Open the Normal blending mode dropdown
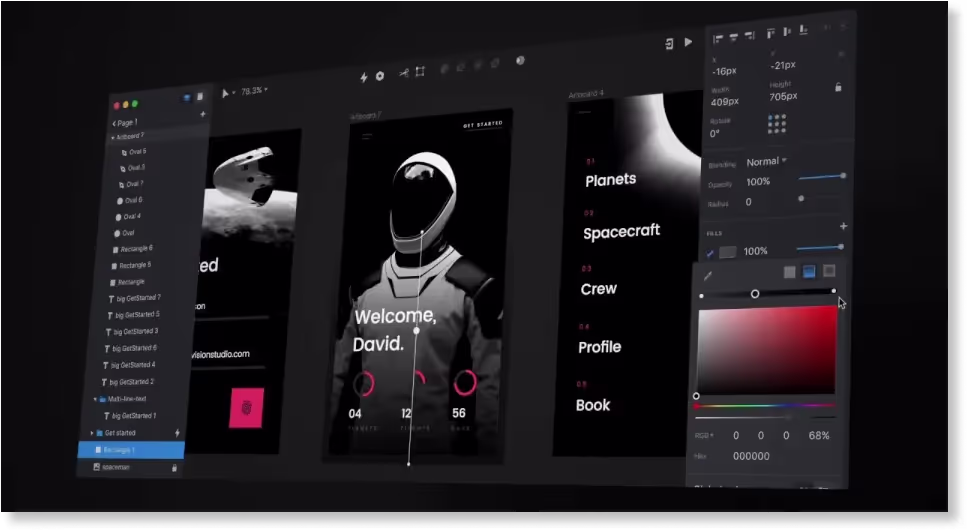This screenshot has width=967, height=531. [767, 162]
